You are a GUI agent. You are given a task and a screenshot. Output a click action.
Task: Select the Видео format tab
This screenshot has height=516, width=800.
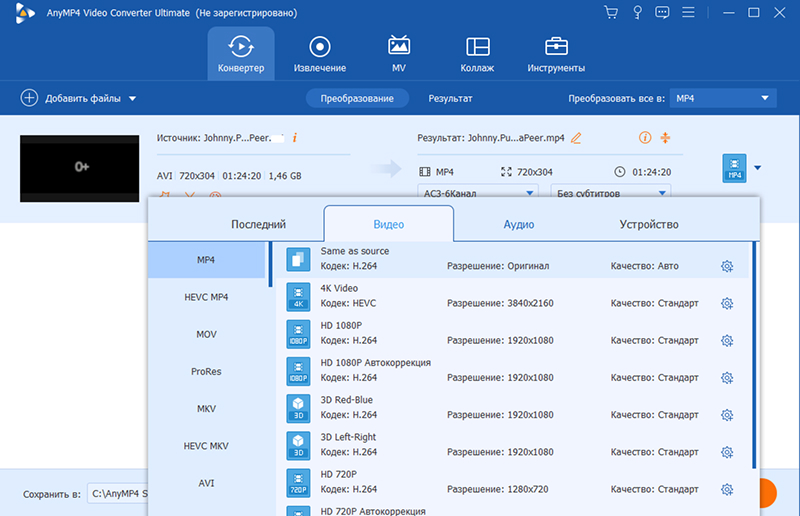(x=388, y=224)
